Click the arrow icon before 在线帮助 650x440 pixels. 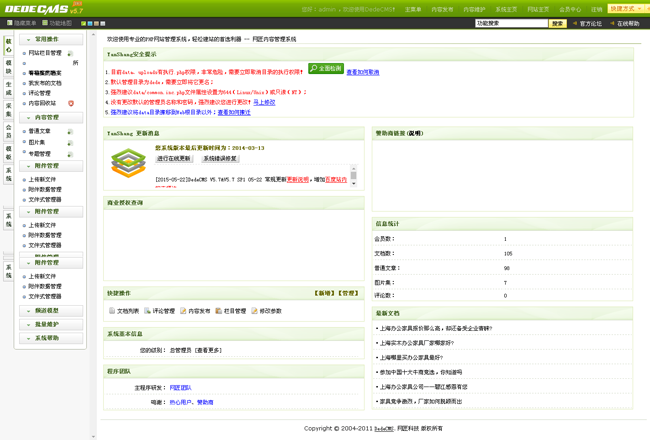(612, 24)
